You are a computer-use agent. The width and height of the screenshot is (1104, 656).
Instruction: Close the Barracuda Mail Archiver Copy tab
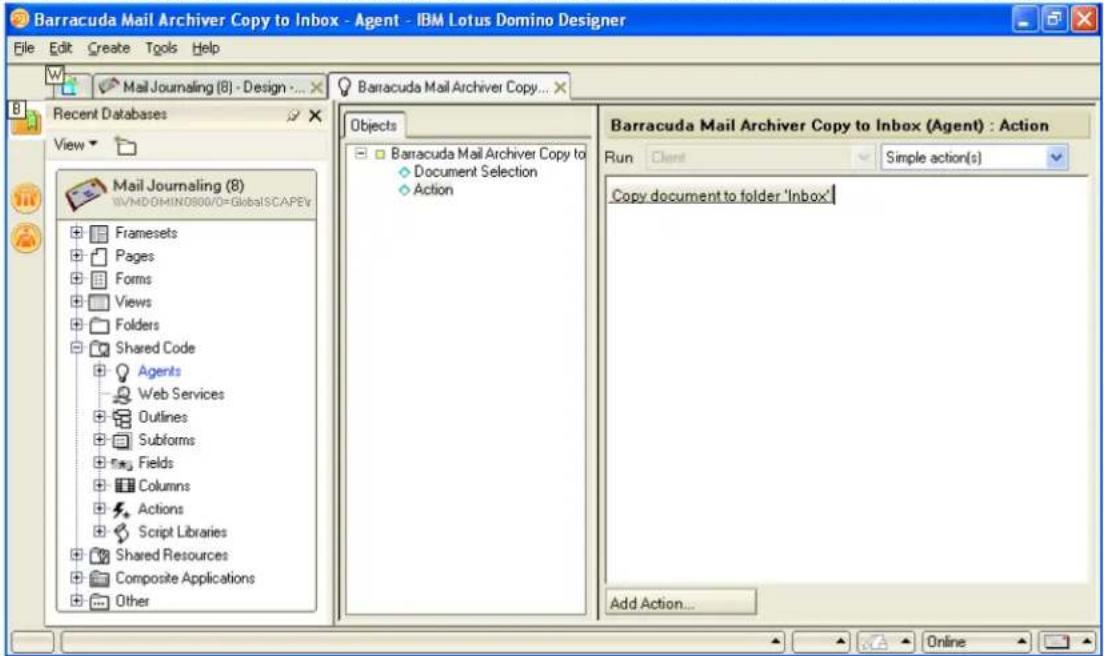(x=560, y=87)
